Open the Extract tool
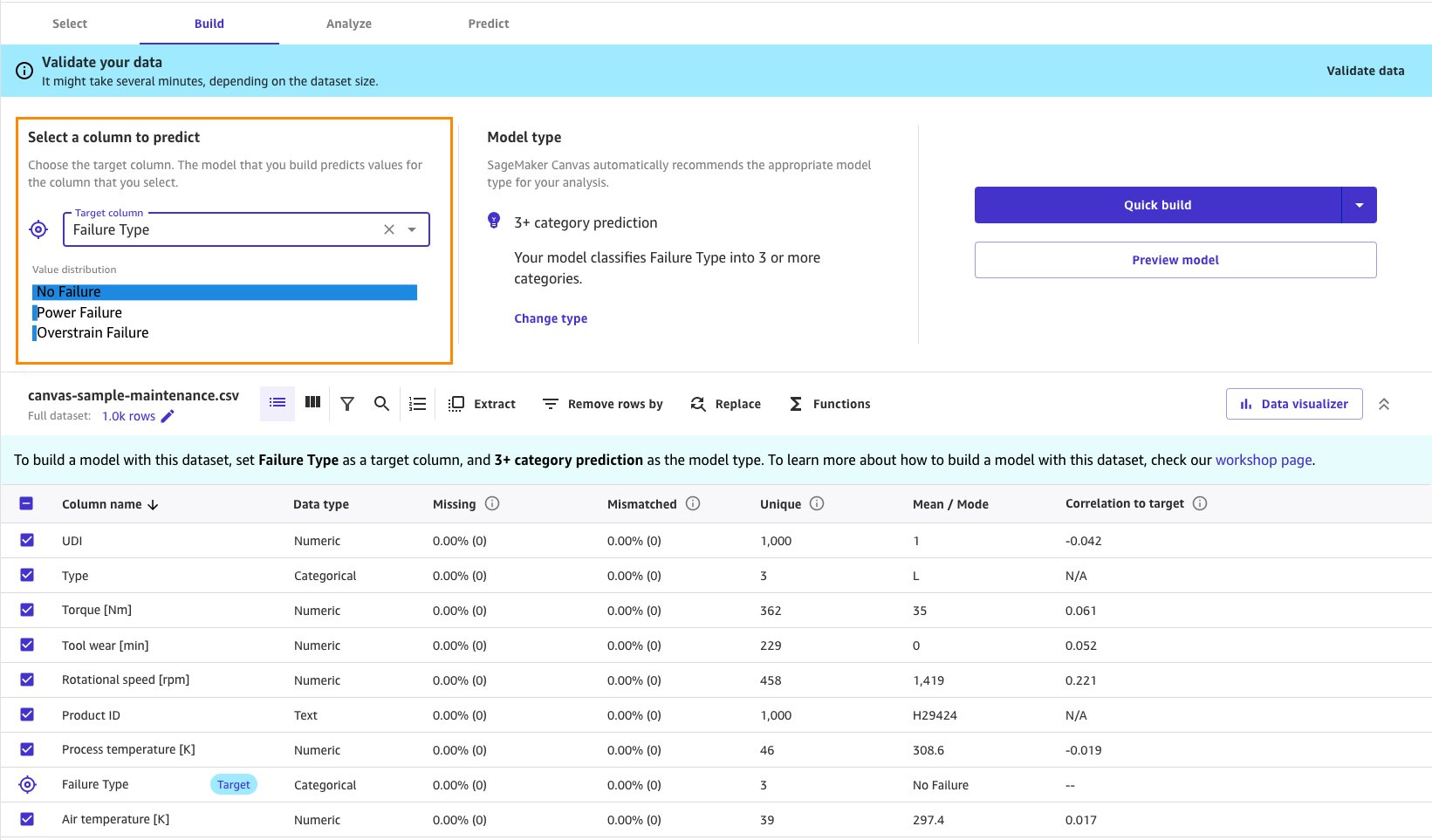This screenshot has width=1432, height=840. coord(482,404)
